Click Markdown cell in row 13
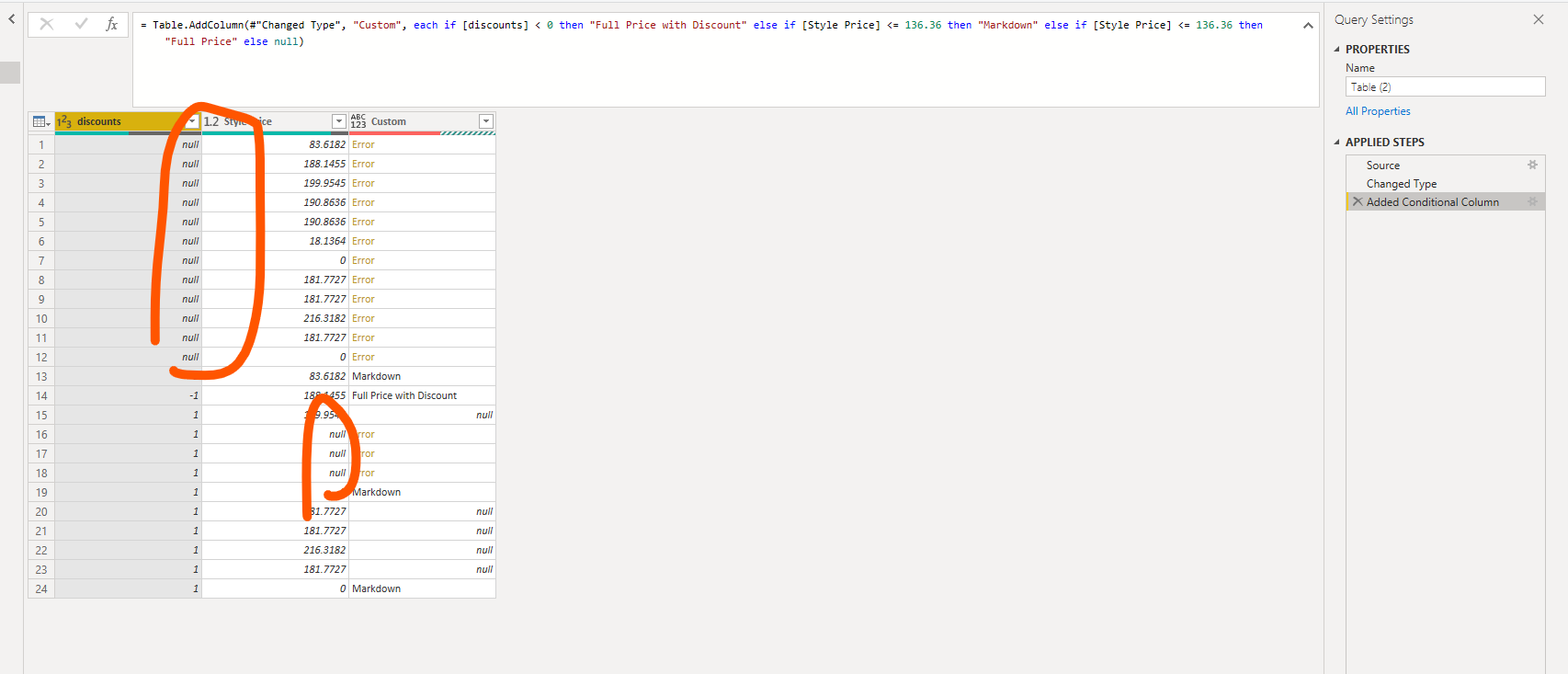This screenshot has width=1568, height=674. pos(422,376)
